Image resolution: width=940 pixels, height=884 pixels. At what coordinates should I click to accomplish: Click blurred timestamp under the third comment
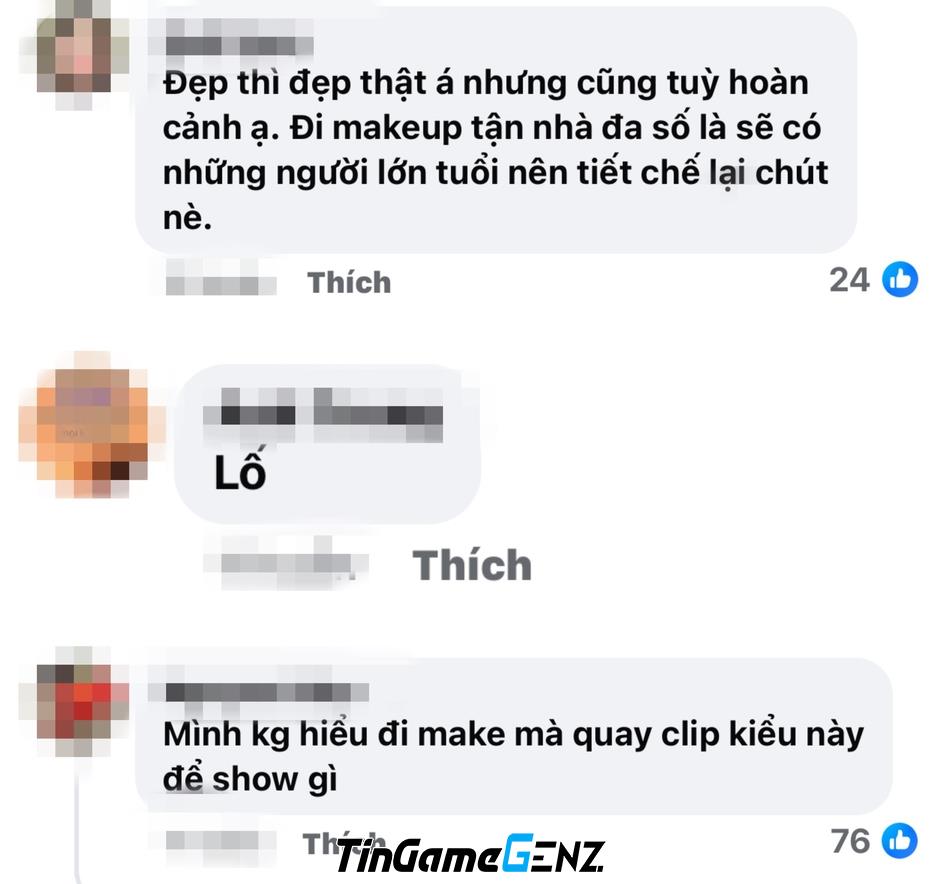click(221, 840)
